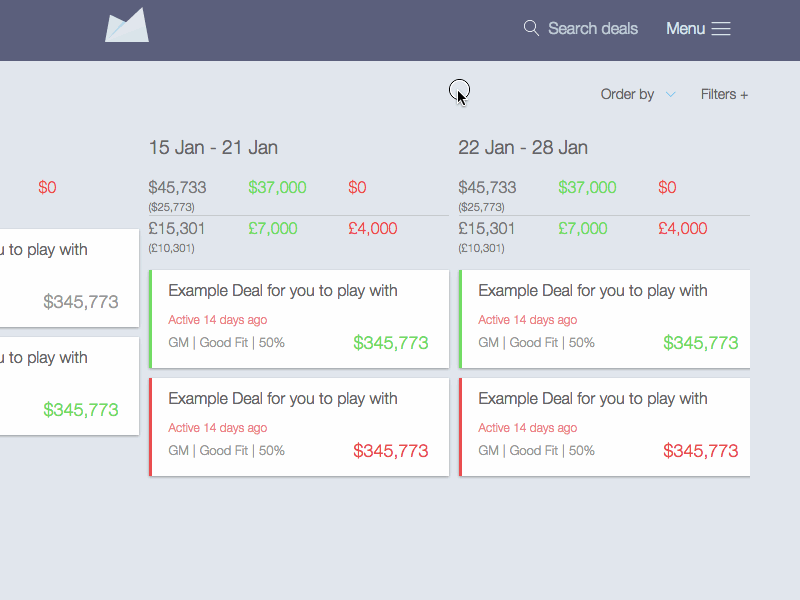Select the red Example Deal card under 22 Jan
Screen dimensions: 800x600
click(605, 427)
